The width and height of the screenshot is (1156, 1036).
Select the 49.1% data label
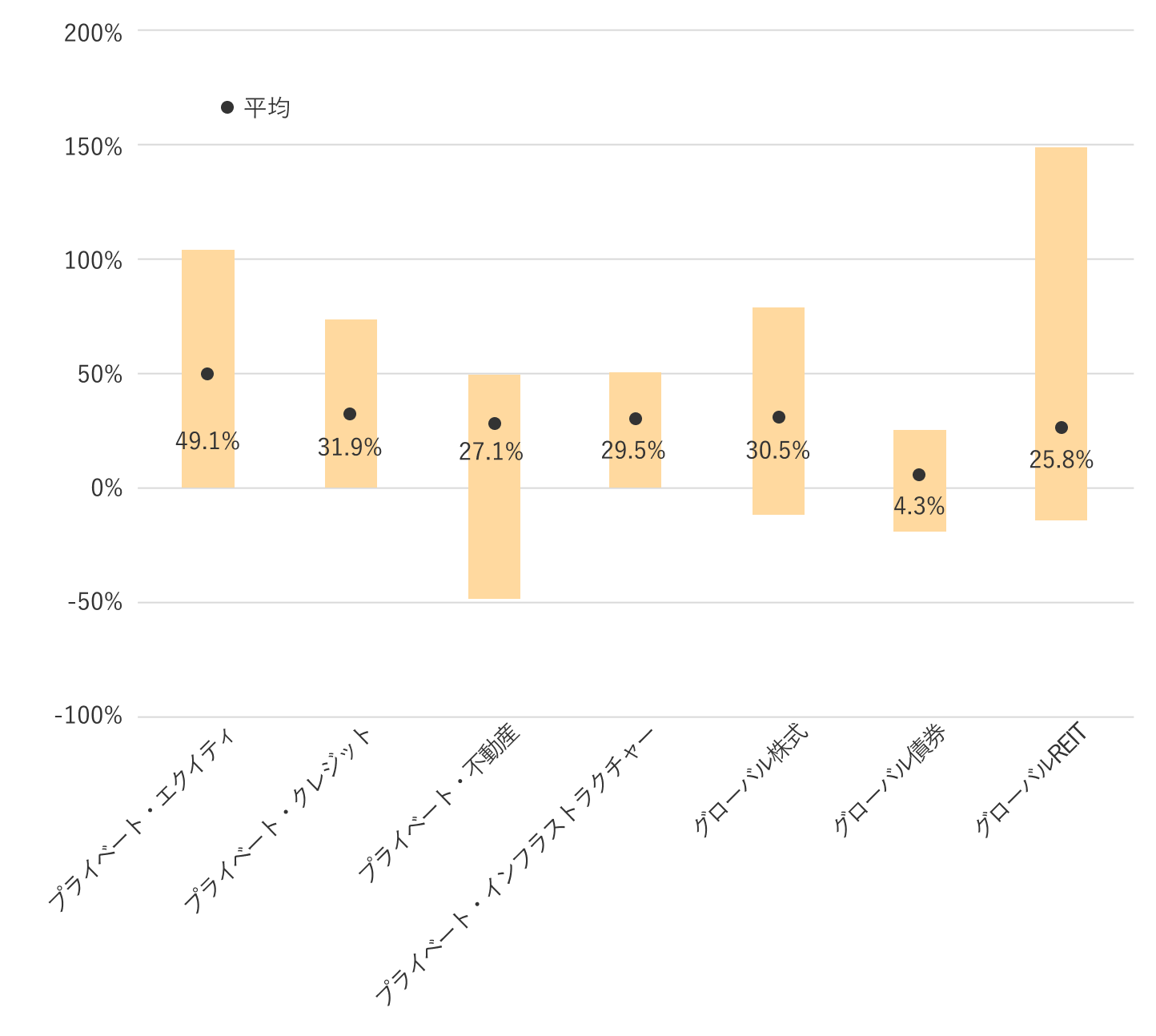pyautogui.click(x=207, y=441)
